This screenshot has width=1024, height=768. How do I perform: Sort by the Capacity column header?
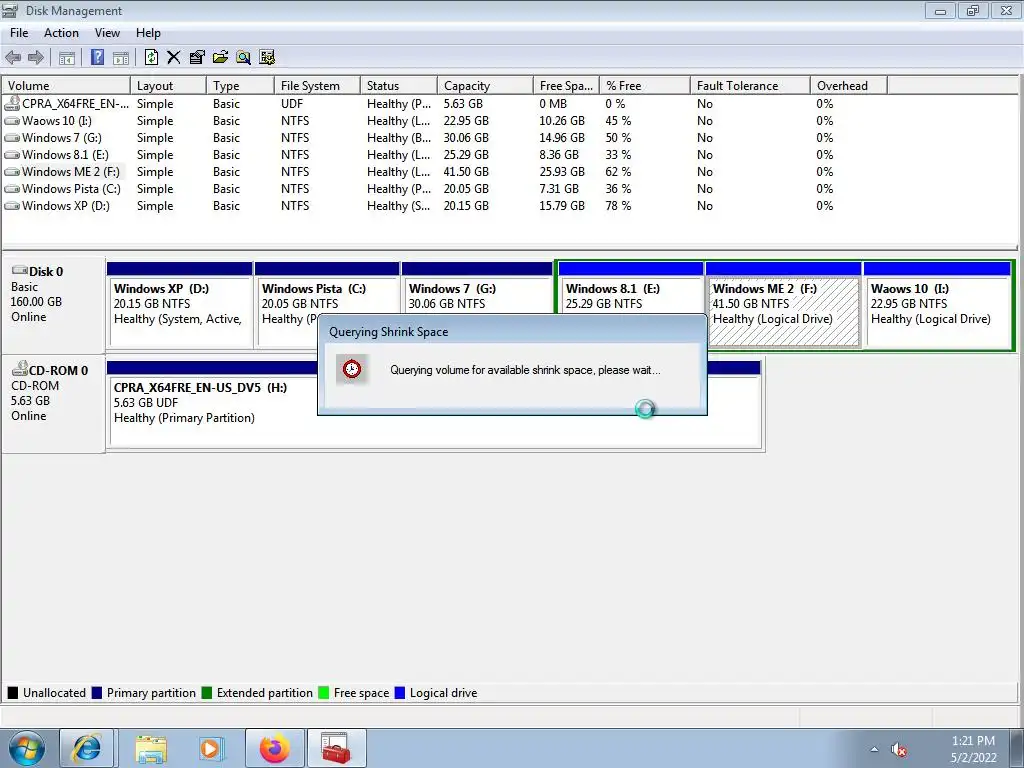click(485, 86)
